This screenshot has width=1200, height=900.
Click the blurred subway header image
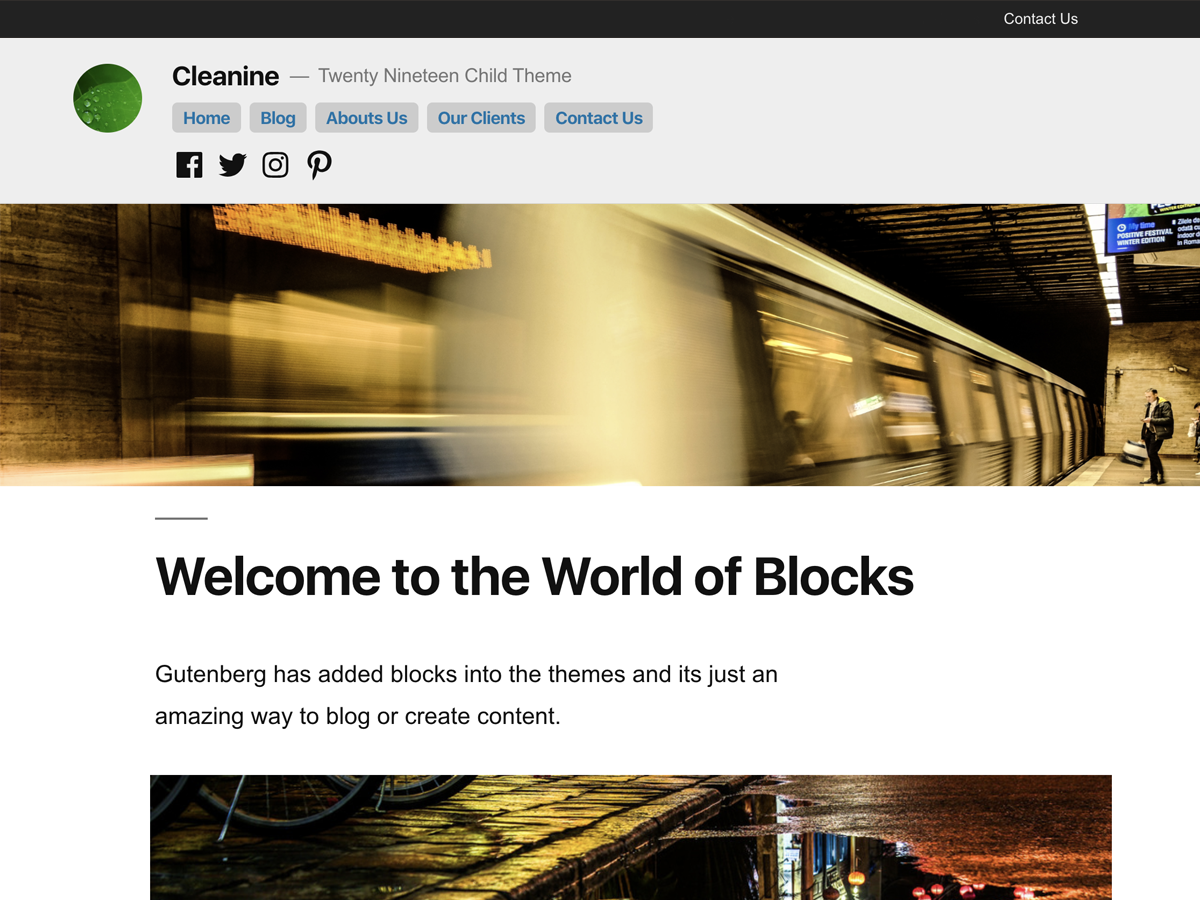point(600,345)
